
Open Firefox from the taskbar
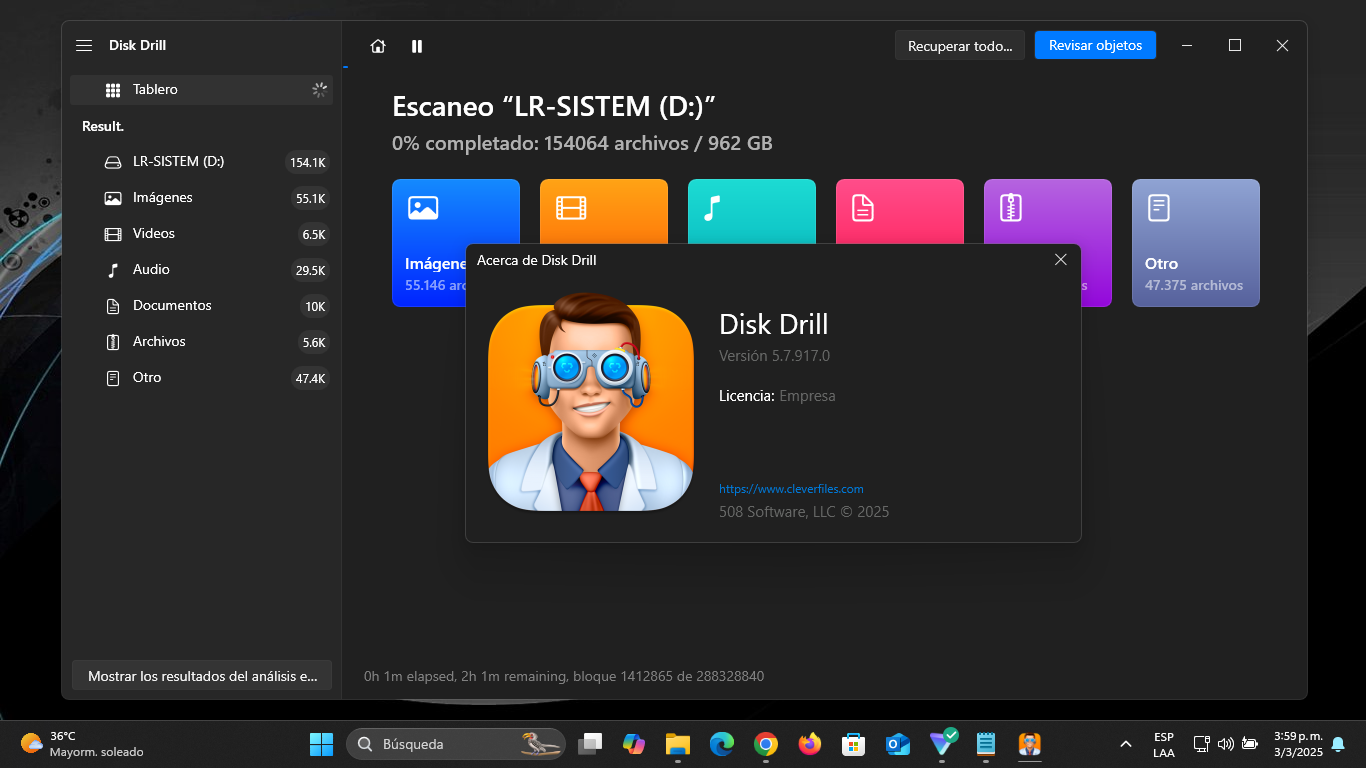coord(810,744)
